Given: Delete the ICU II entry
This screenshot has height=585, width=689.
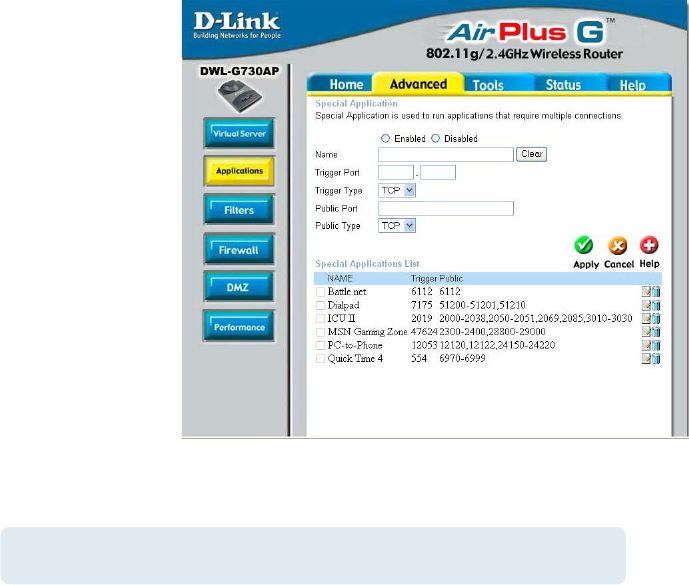Looking at the screenshot, I should point(656,318).
